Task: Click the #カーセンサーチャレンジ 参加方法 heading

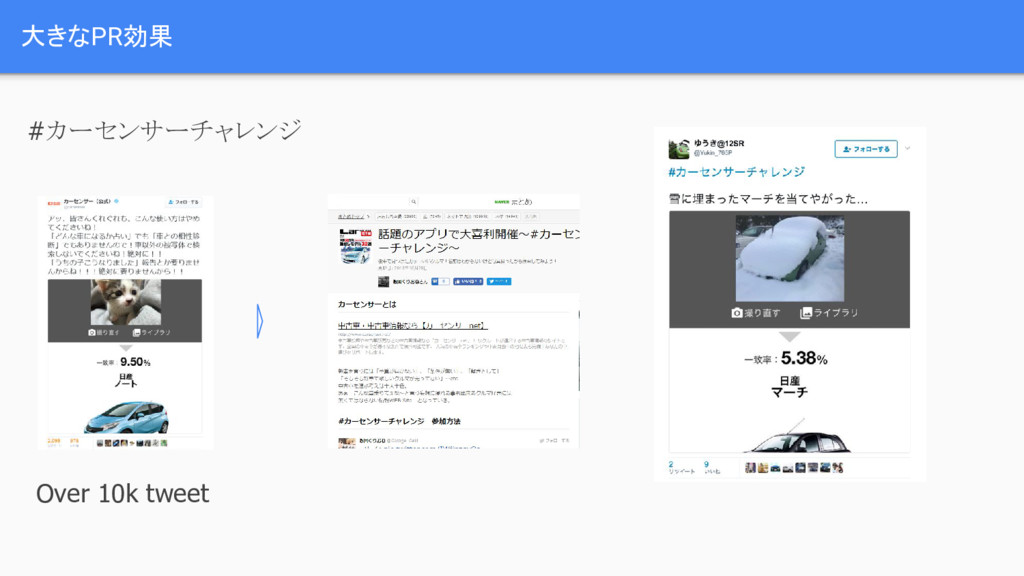Action: [399, 421]
